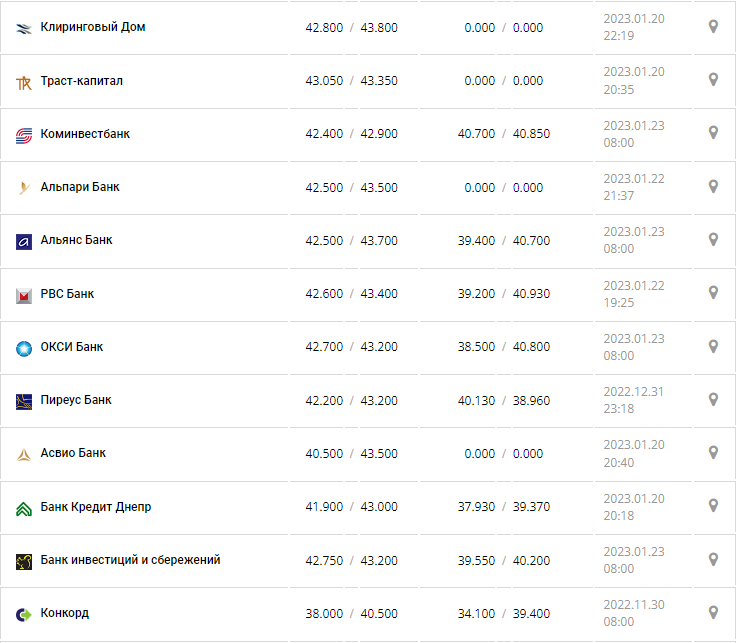The height and width of the screenshot is (643, 737).
Task: Click Пиреус Банк update date 2022.12.31
Action: point(633,391)
